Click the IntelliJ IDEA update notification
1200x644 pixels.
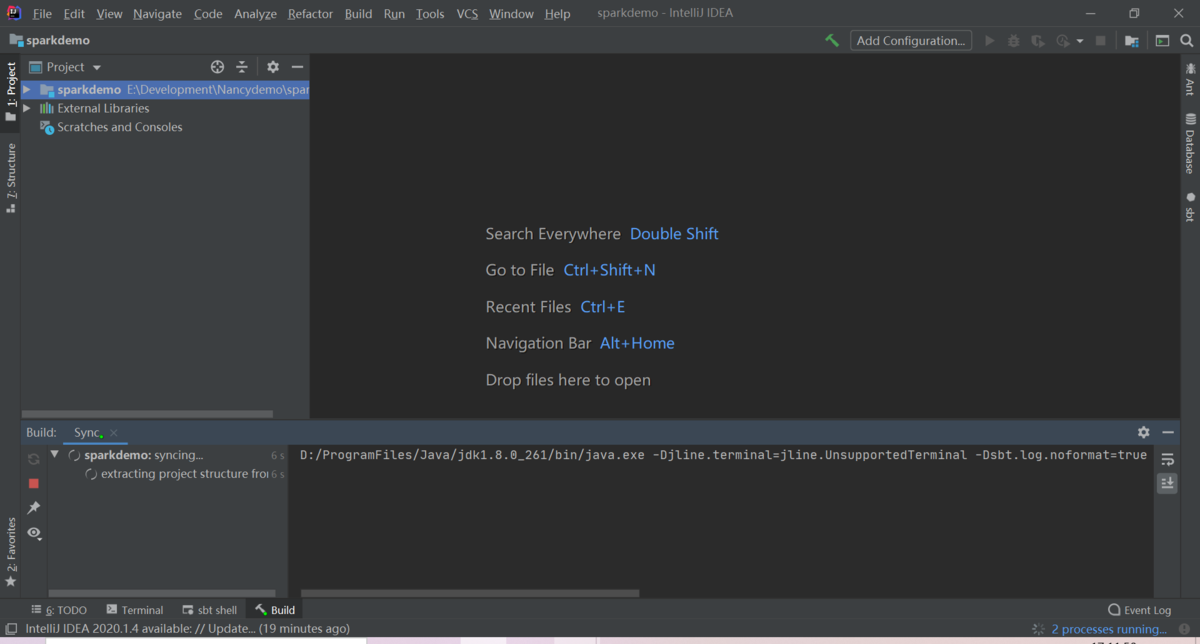click(x=187, y=629)
